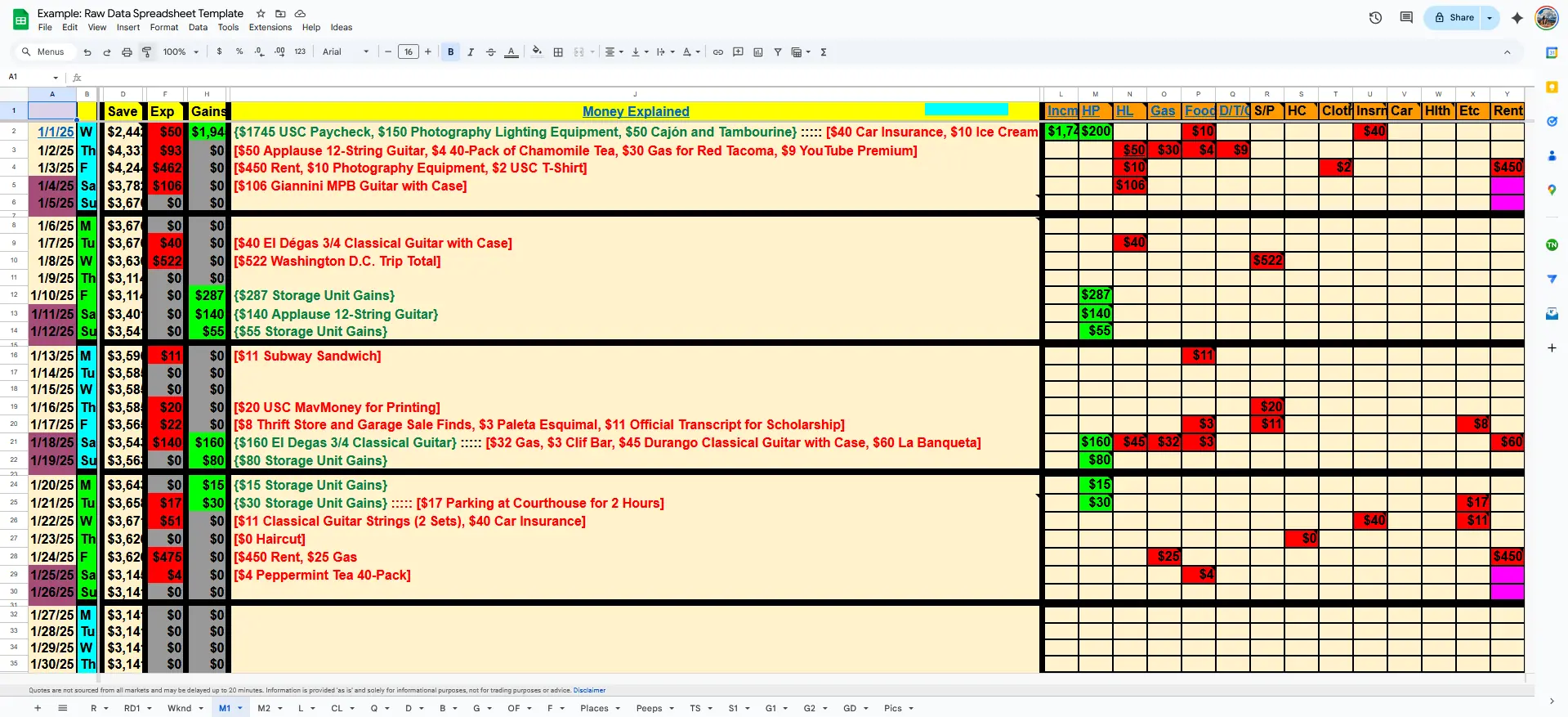Open the Extensions menu
This screenshot has width=1568, height=717.
click(x=270, y=27)
